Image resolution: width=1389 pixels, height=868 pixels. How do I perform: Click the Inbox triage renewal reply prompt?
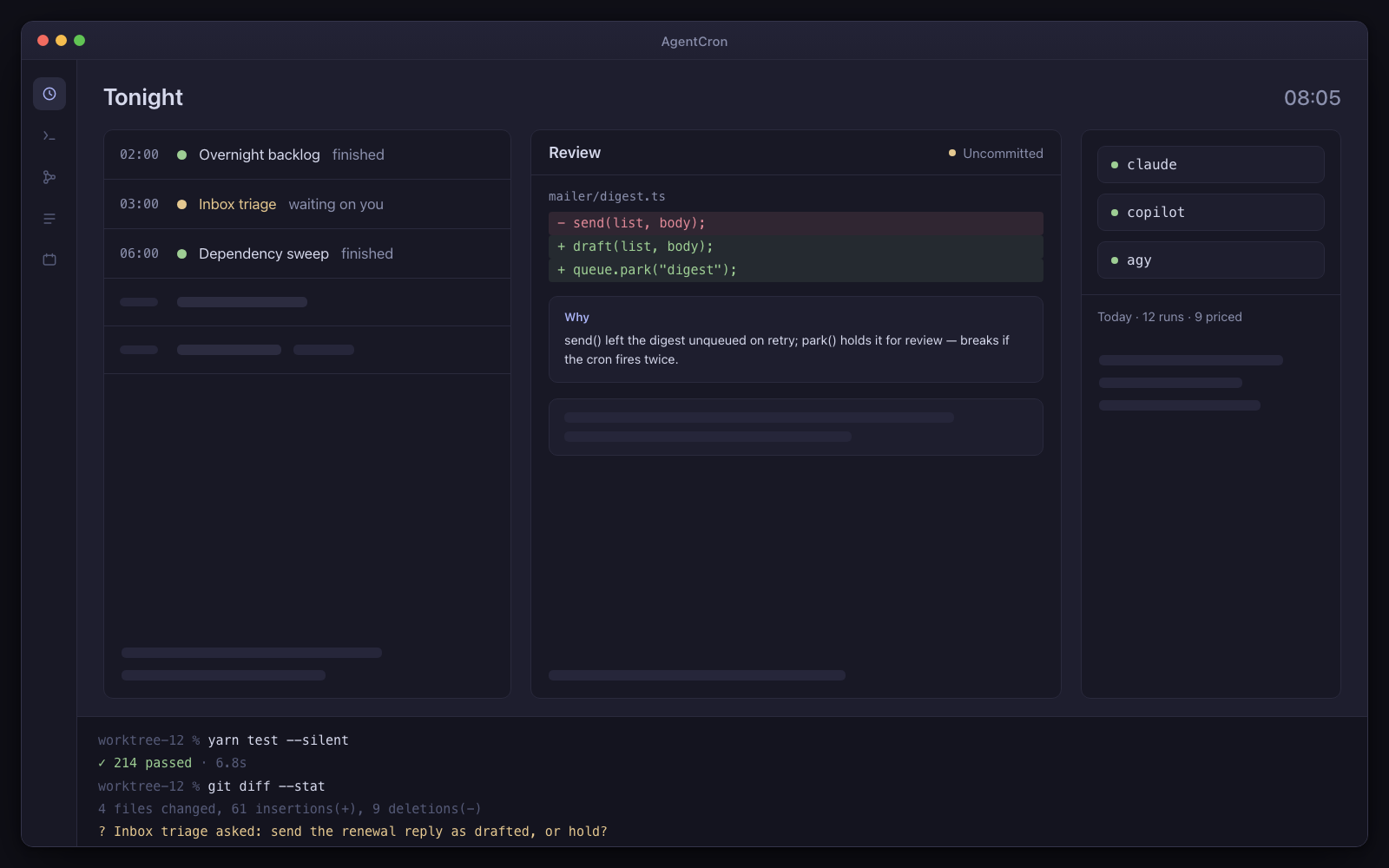point(352,832)
